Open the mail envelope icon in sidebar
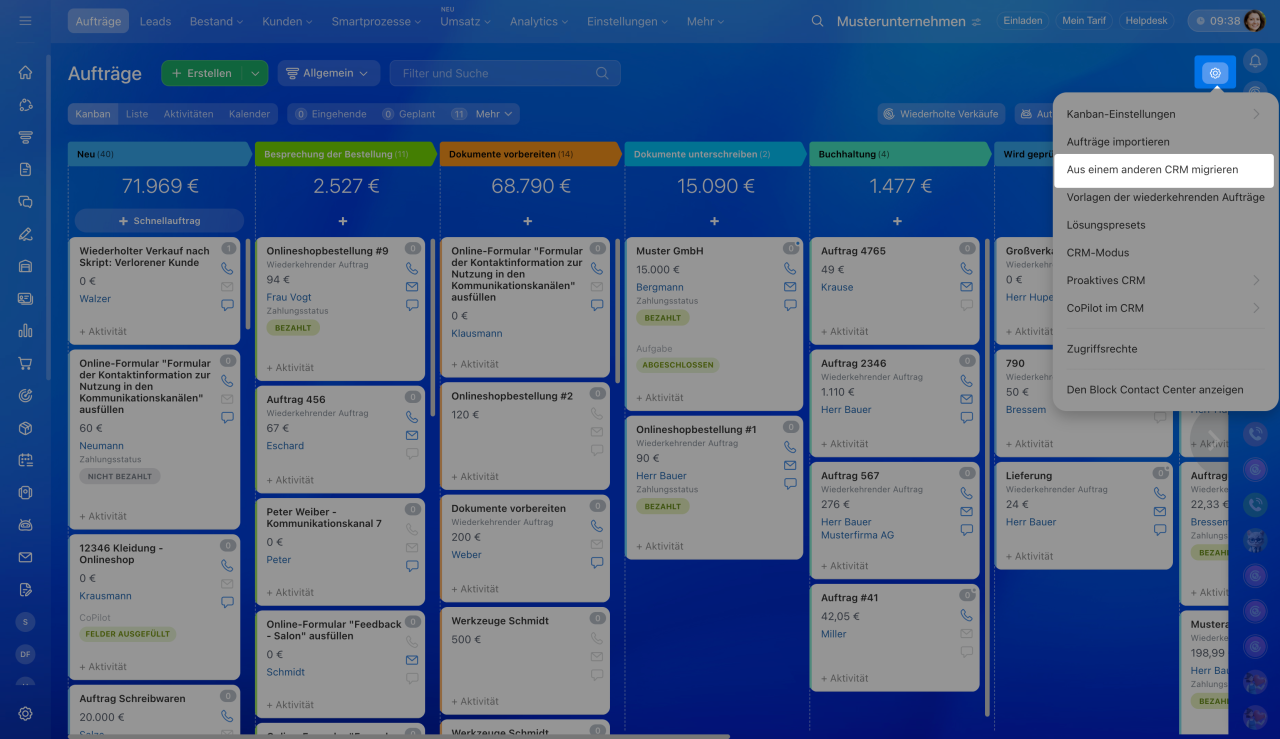Viewport: 1280px width, 739px height. tap(25, 557)
